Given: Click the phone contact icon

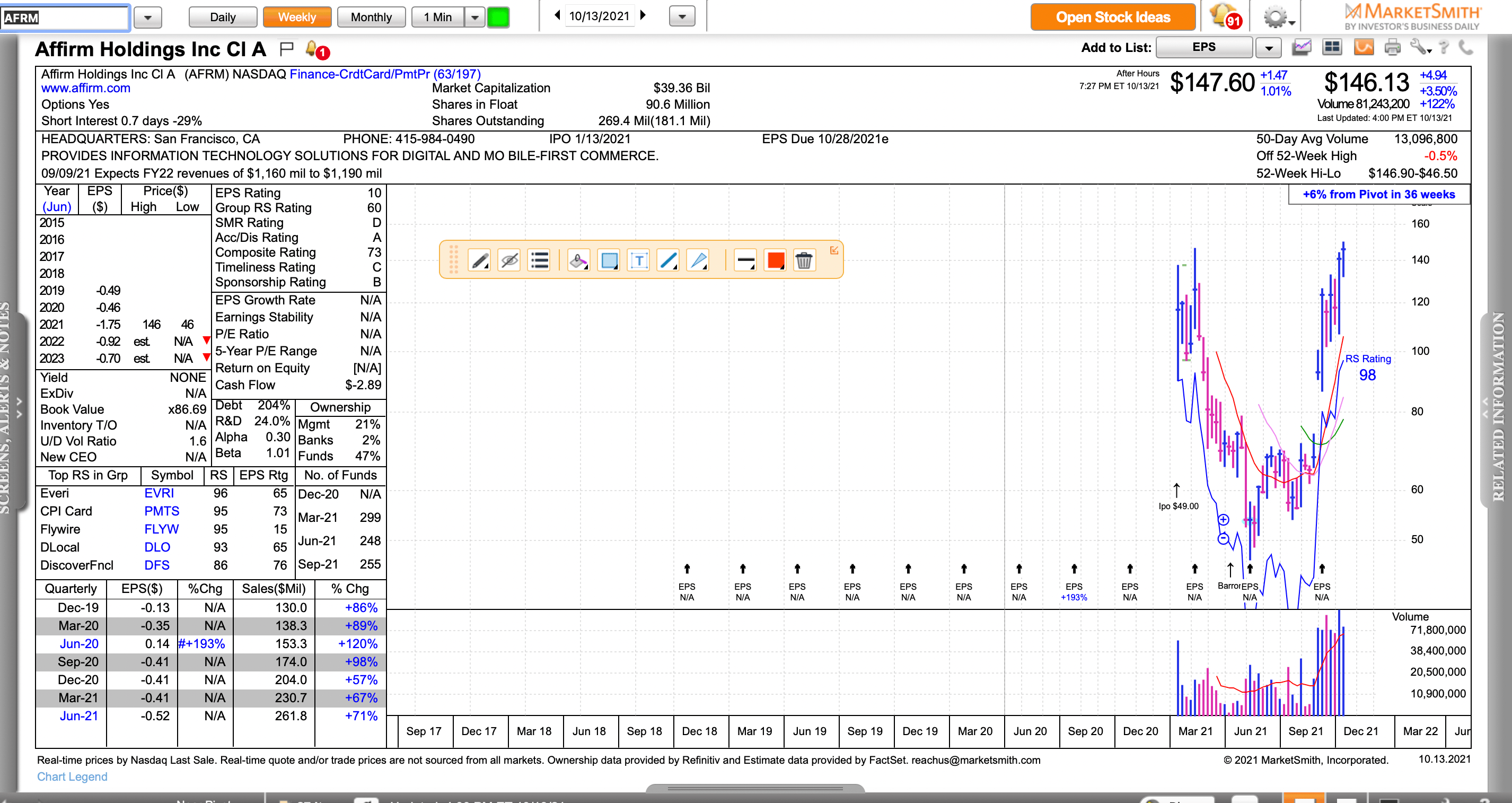Looking at the screenshot, I should tap(1466, 48).
